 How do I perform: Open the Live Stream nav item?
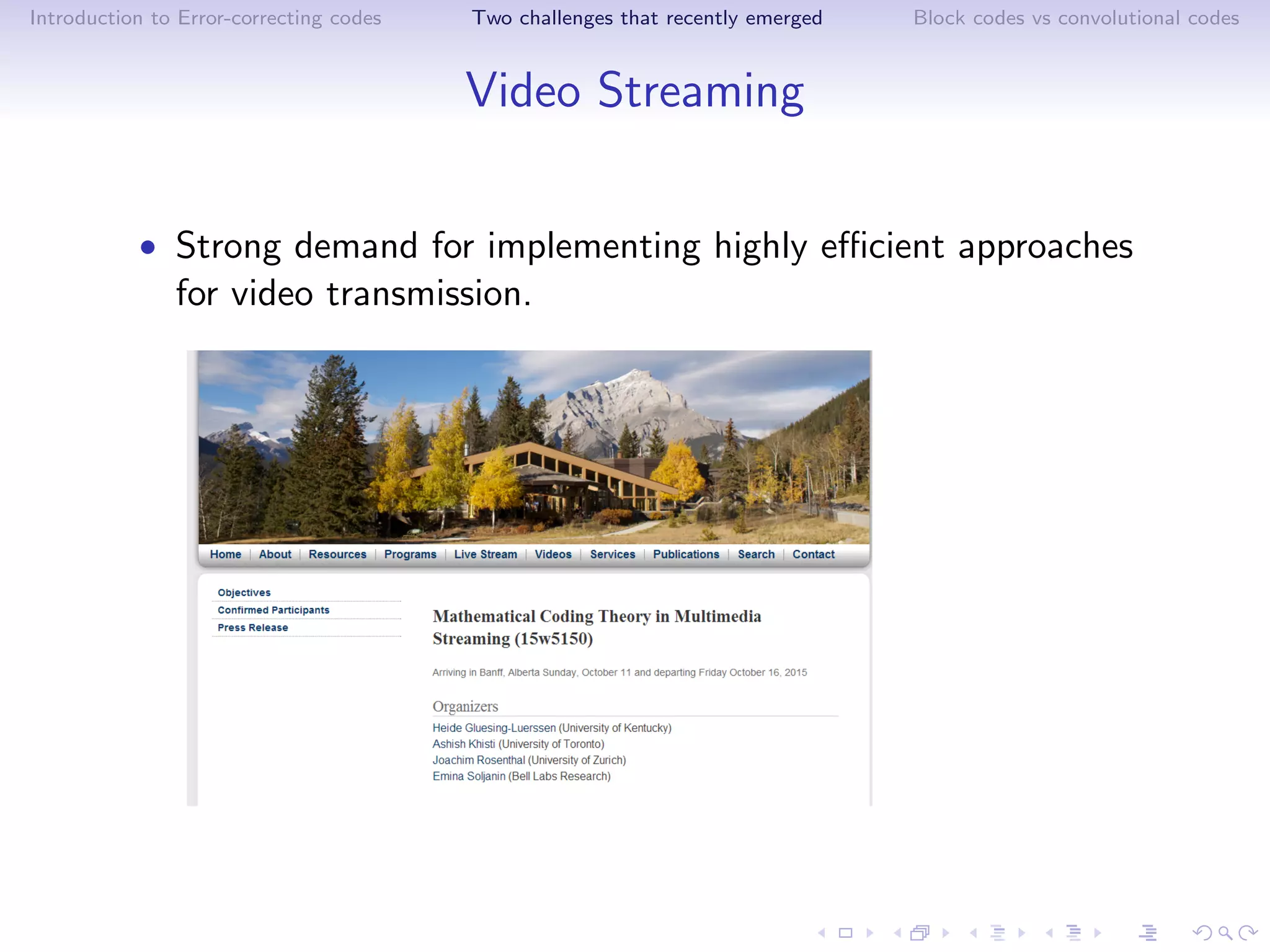pos(486,554)
